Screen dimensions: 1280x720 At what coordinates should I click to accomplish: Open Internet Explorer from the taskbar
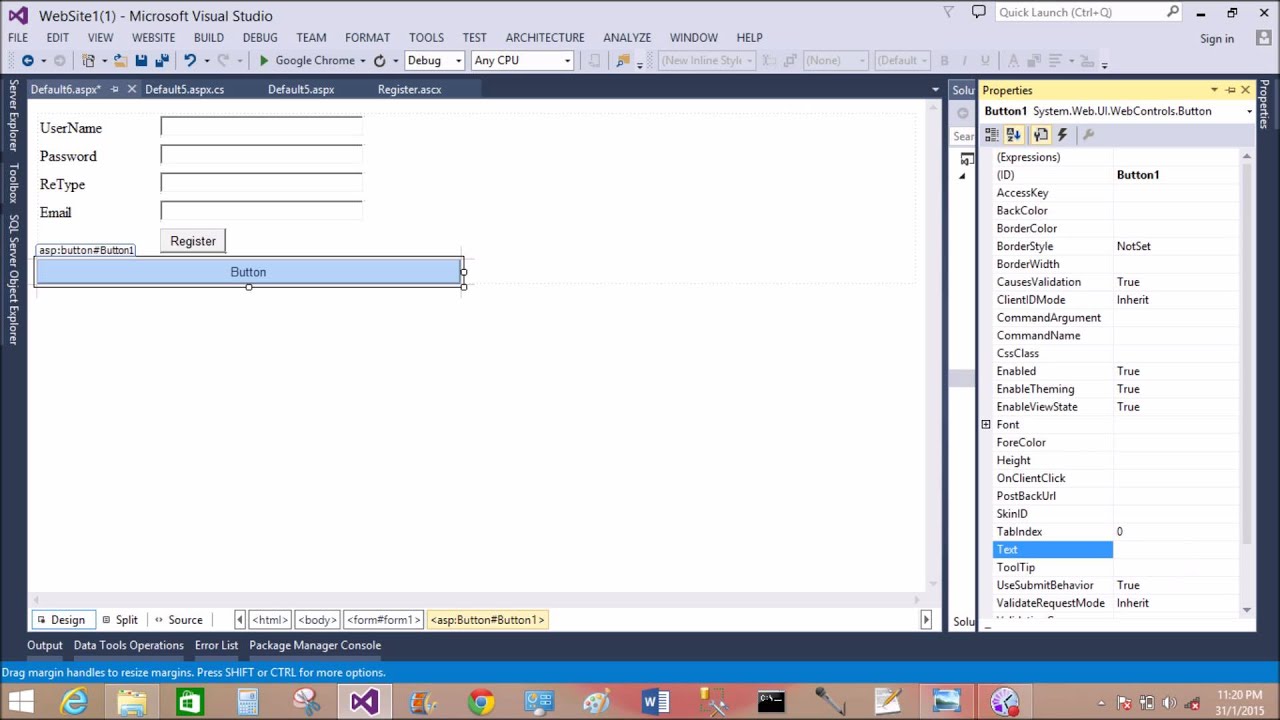click(75, 702)
